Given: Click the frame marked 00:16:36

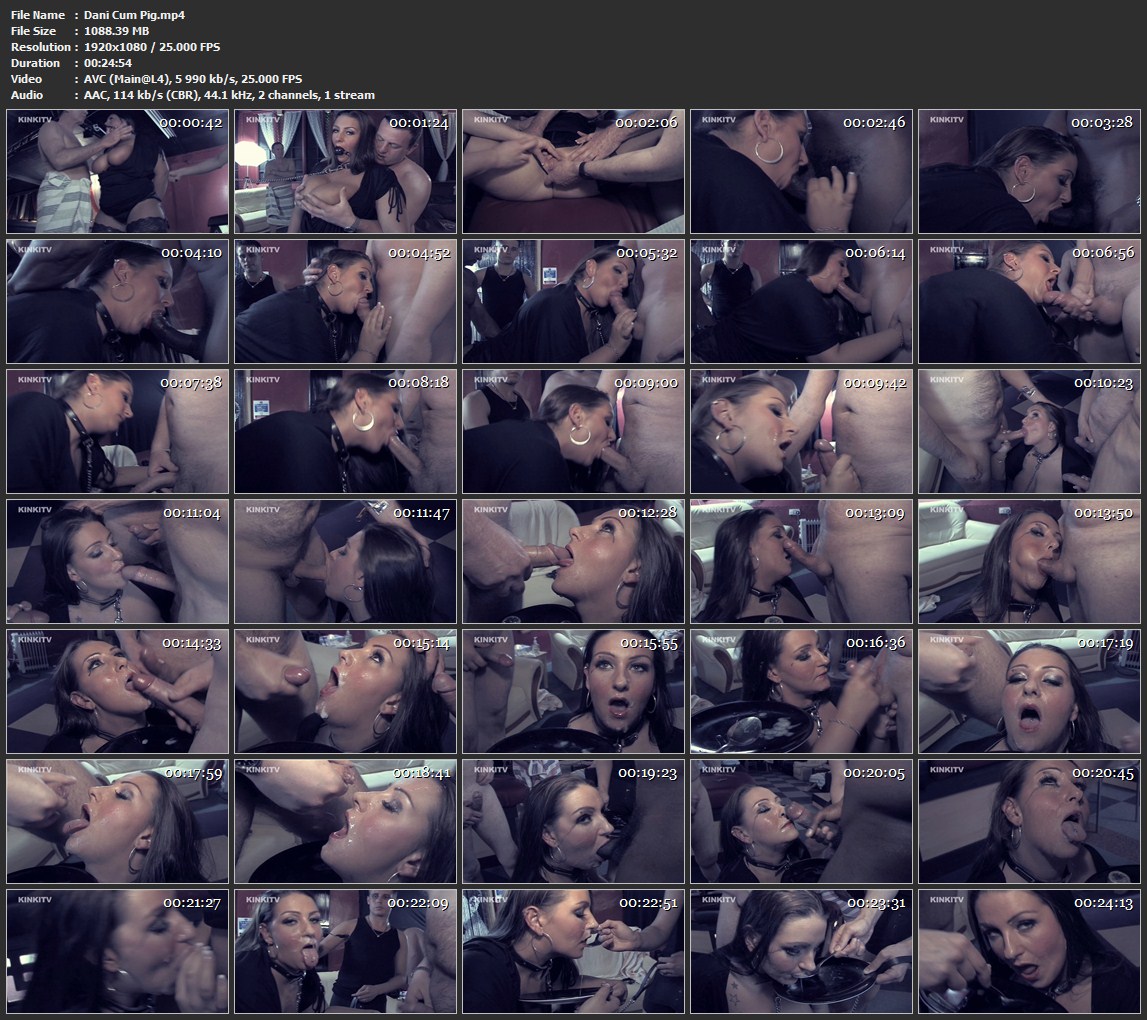Looking at the screenshot, I should click(801, 691).
